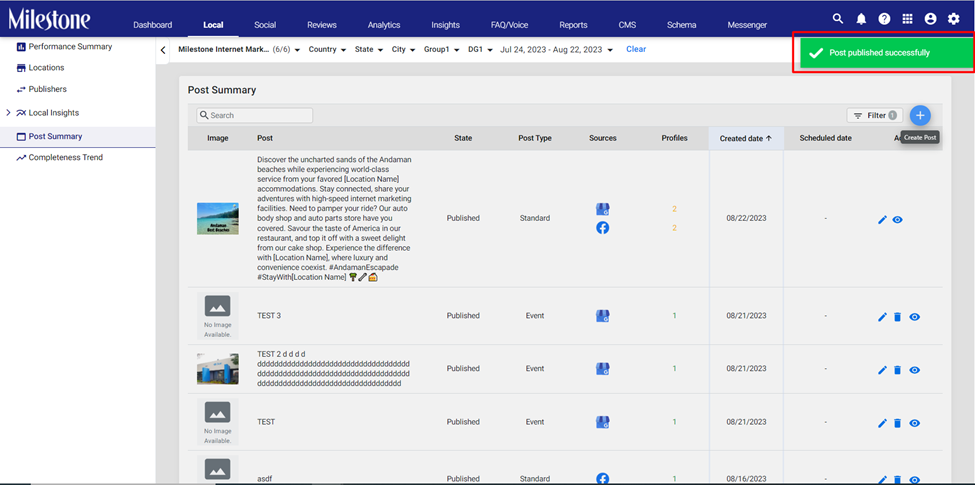View the TEST post via eye icon
This screenshot has height=485, width=975.
[915, 423]
